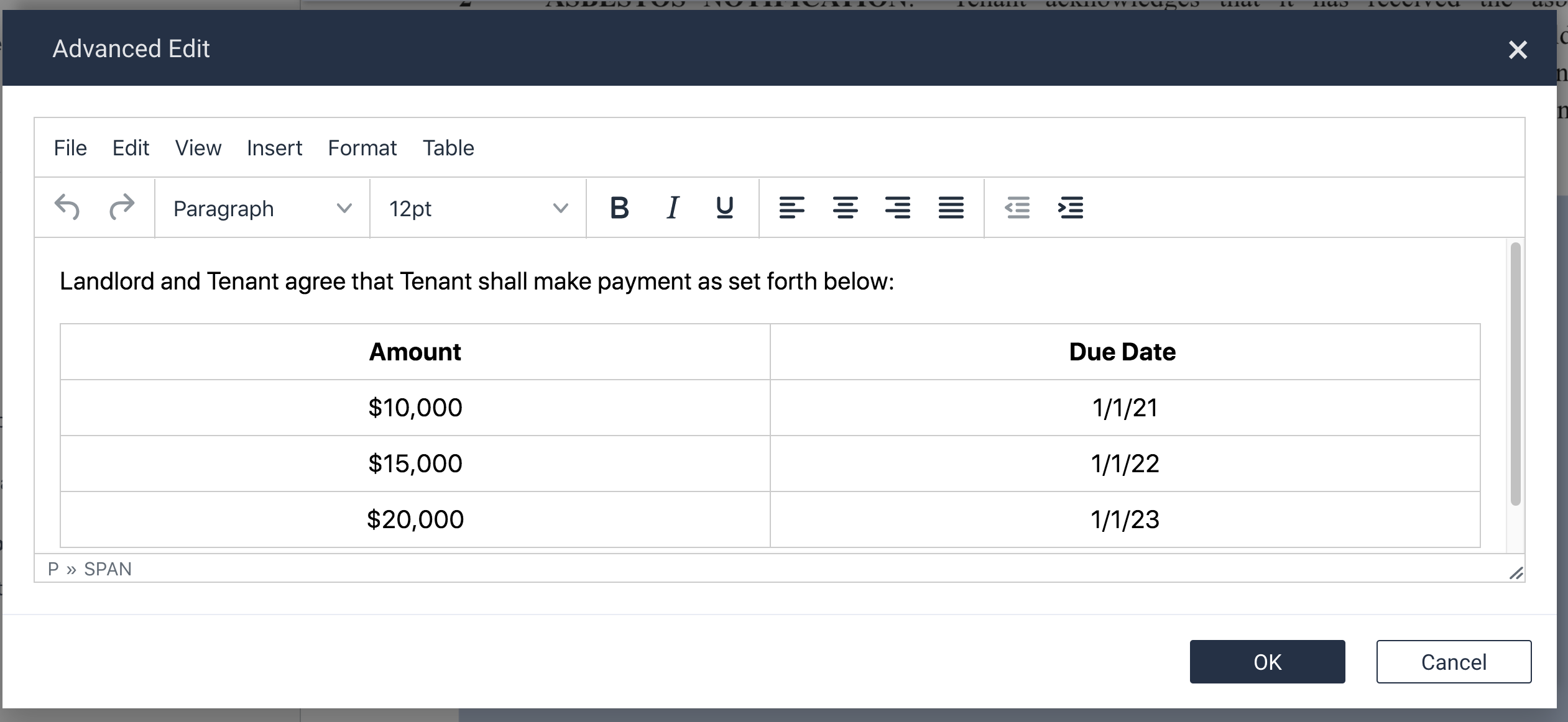Toggle underline formatting
Screen dimensions: 1568x722
[724, 208]
